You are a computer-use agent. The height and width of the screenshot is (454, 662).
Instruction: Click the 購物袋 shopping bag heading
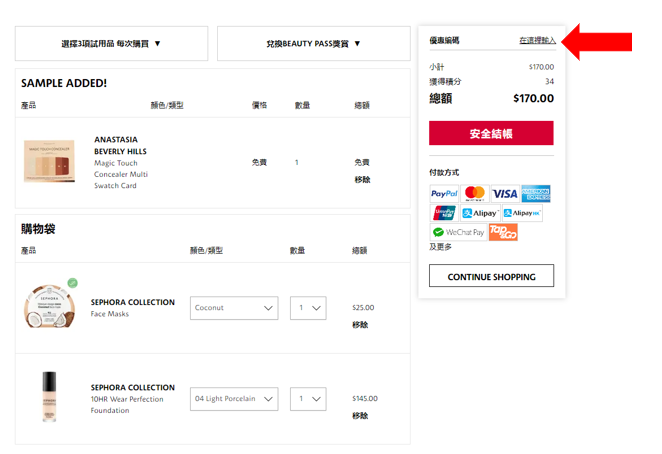[x=38, y=229]
